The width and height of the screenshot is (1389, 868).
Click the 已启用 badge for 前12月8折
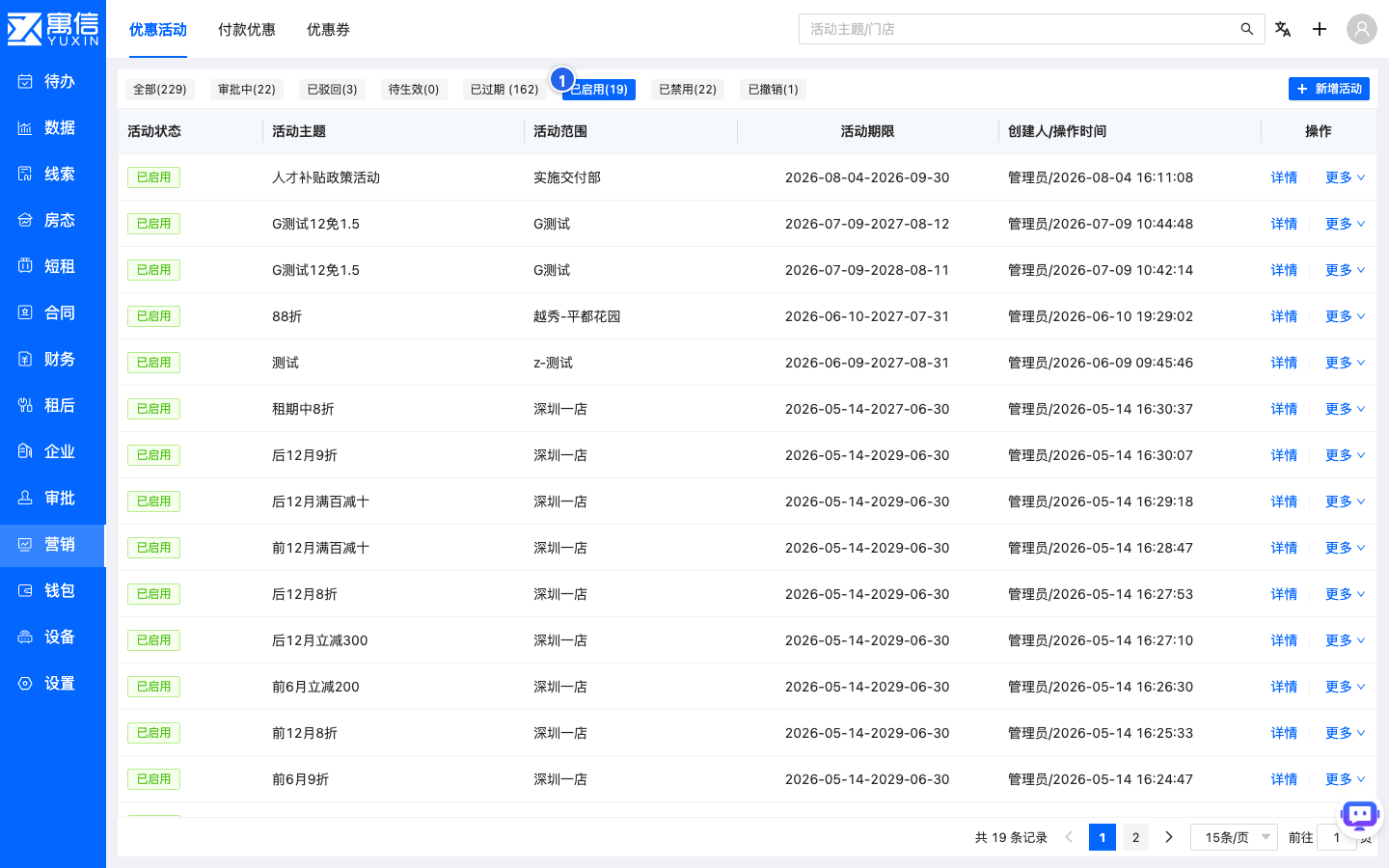pyautogui.click(x=153, y=733)
